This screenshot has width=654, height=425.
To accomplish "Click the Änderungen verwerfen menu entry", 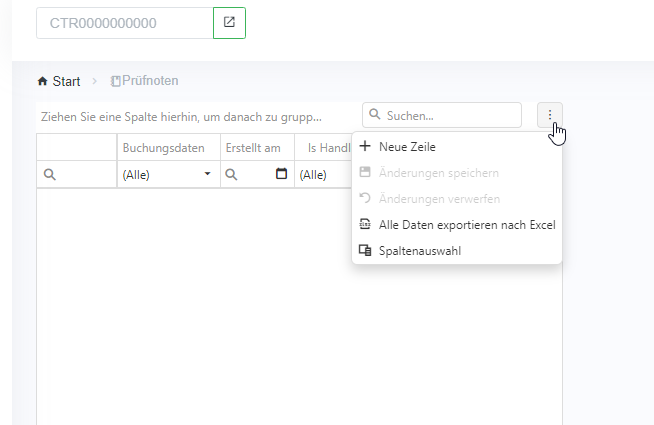I will (x=439, y=199).
